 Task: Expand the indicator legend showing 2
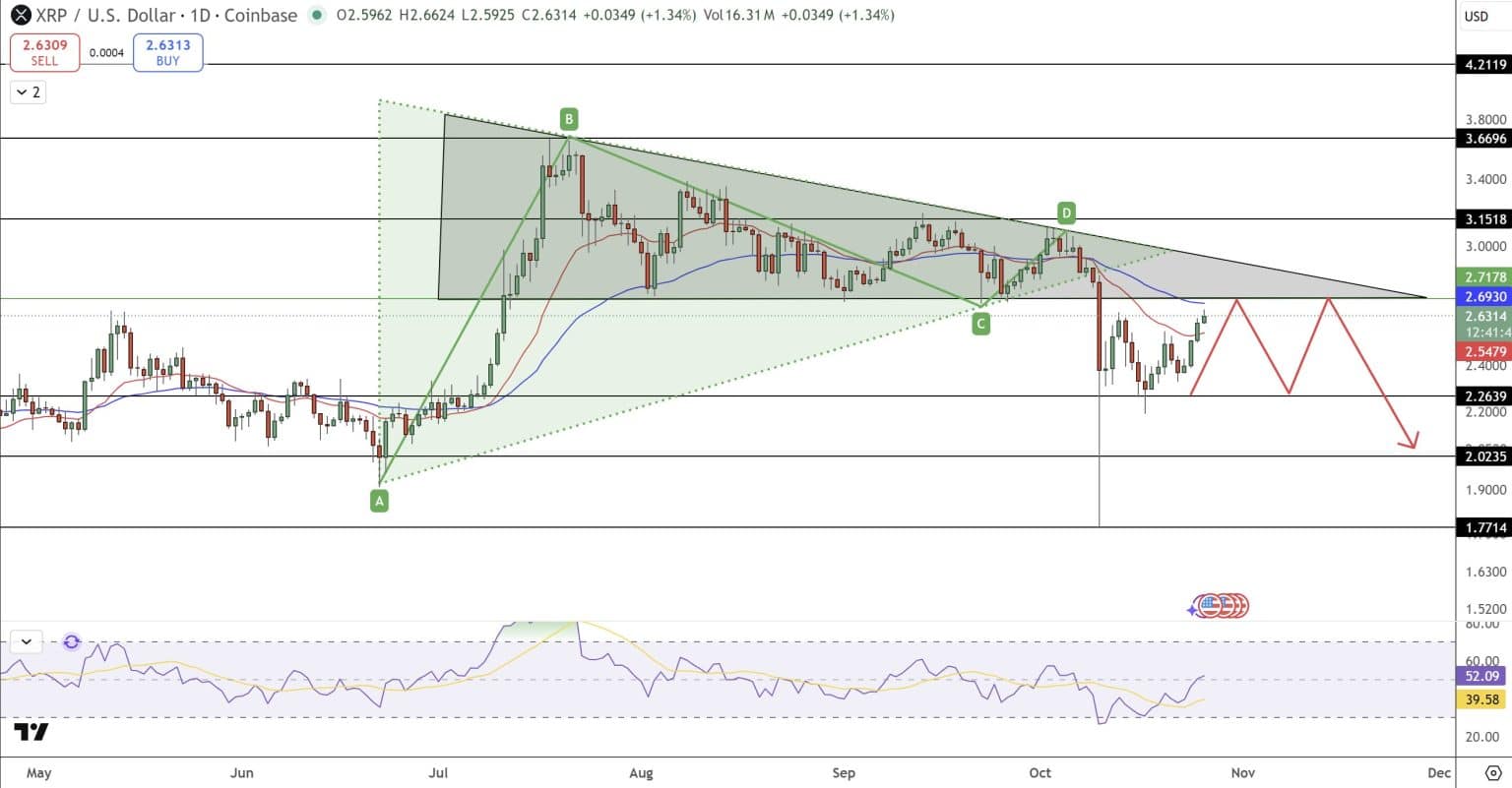coord(29,92)
